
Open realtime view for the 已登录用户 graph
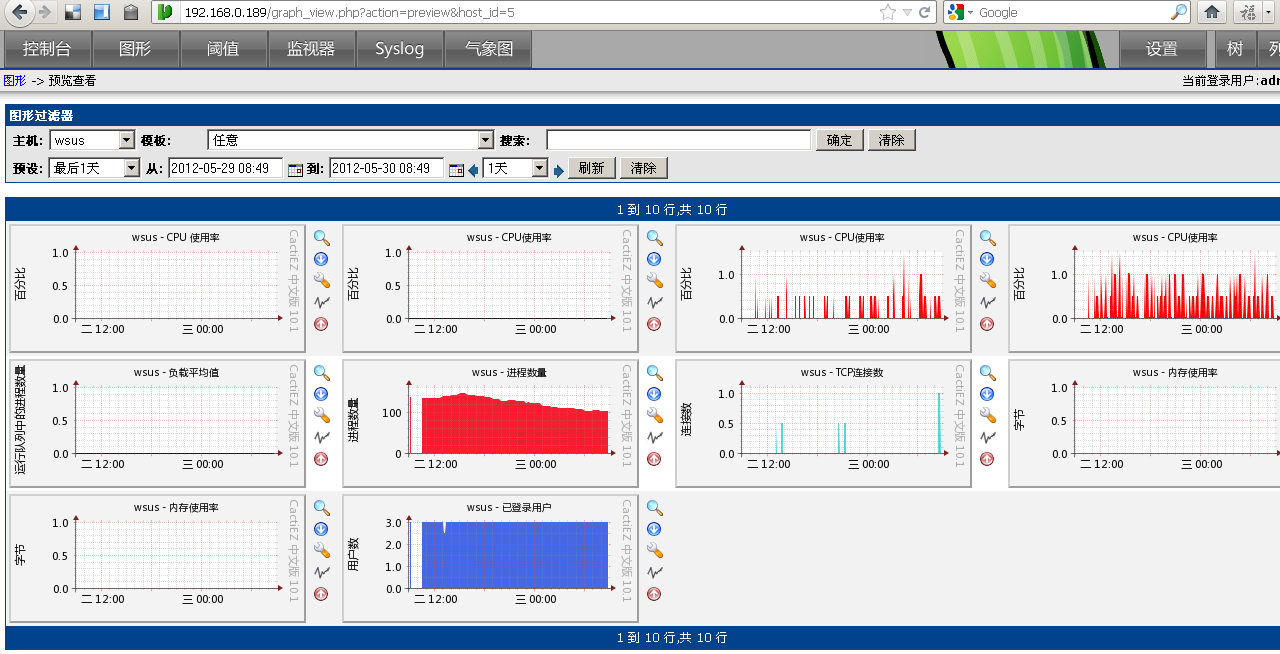click(x=654, y=572)
